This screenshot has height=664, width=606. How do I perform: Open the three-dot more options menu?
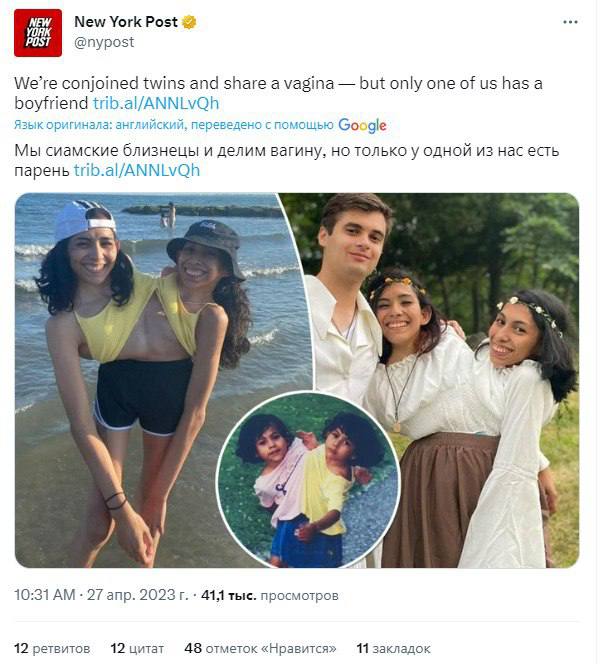[x=570, y=21]
